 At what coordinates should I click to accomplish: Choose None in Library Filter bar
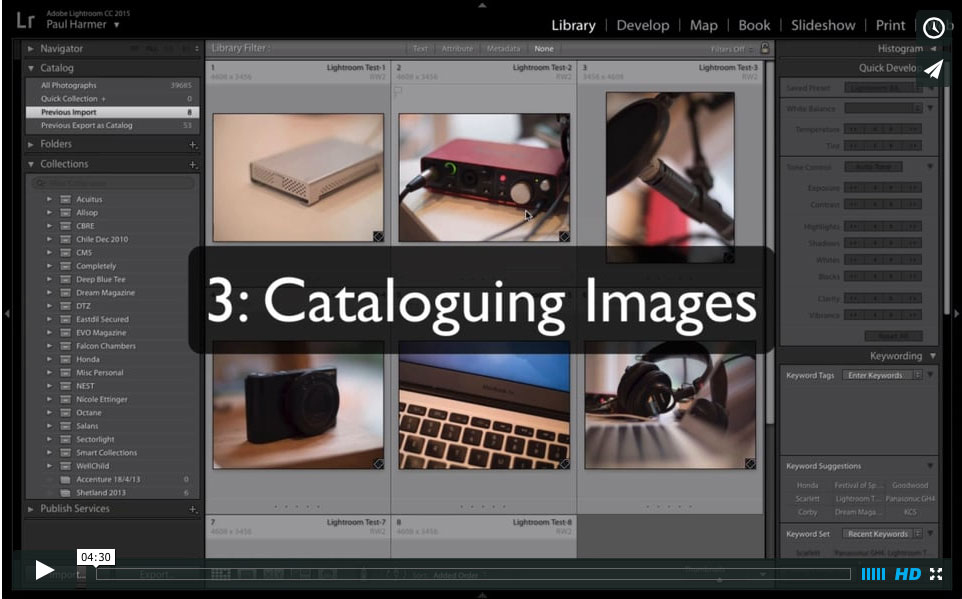tap(544, 48)
